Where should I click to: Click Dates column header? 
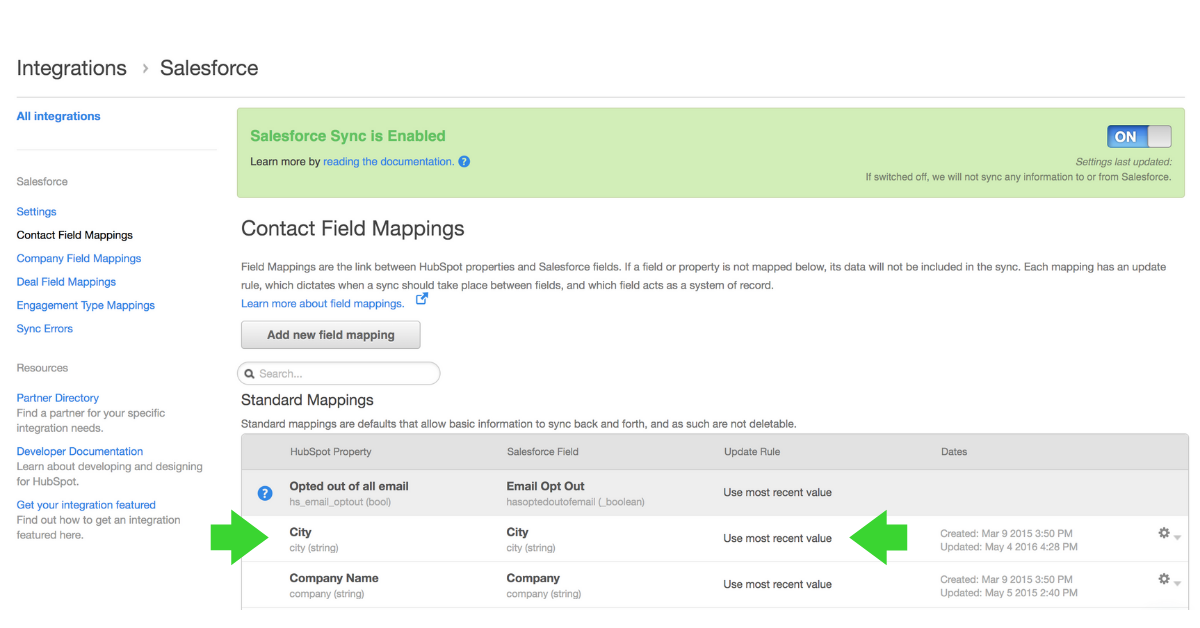(954, 452)
